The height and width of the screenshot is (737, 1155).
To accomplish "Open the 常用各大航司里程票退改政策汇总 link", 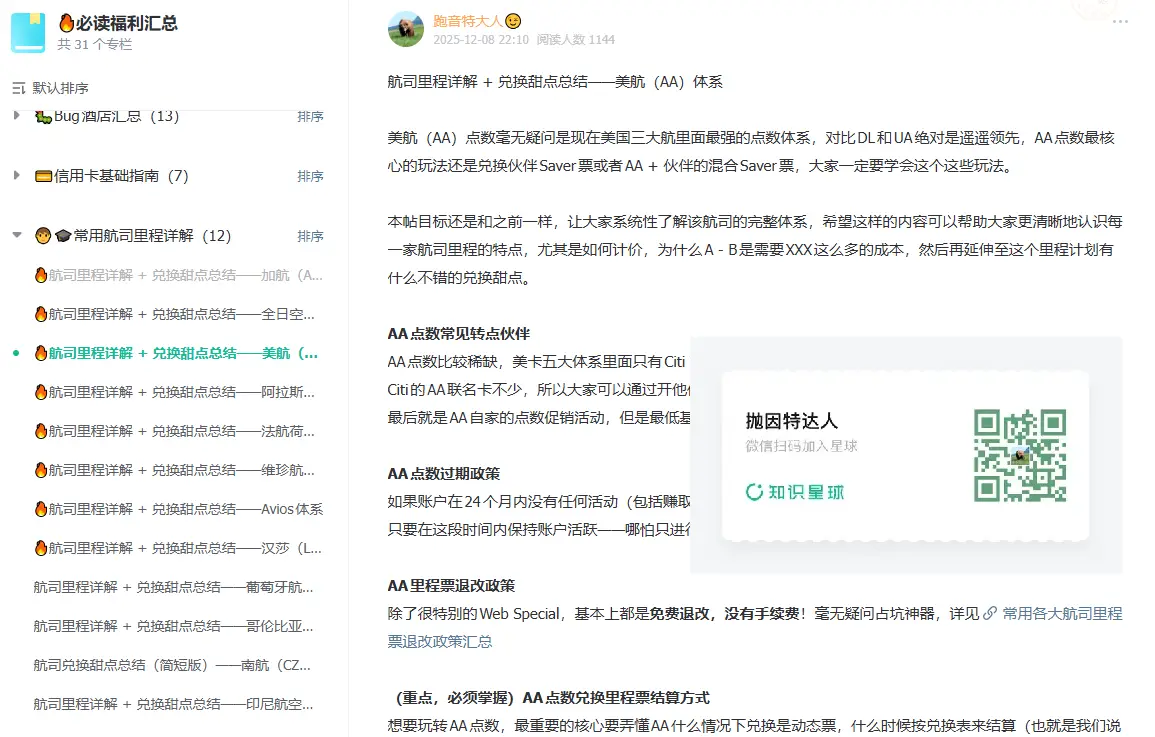I will point(1060,615).
